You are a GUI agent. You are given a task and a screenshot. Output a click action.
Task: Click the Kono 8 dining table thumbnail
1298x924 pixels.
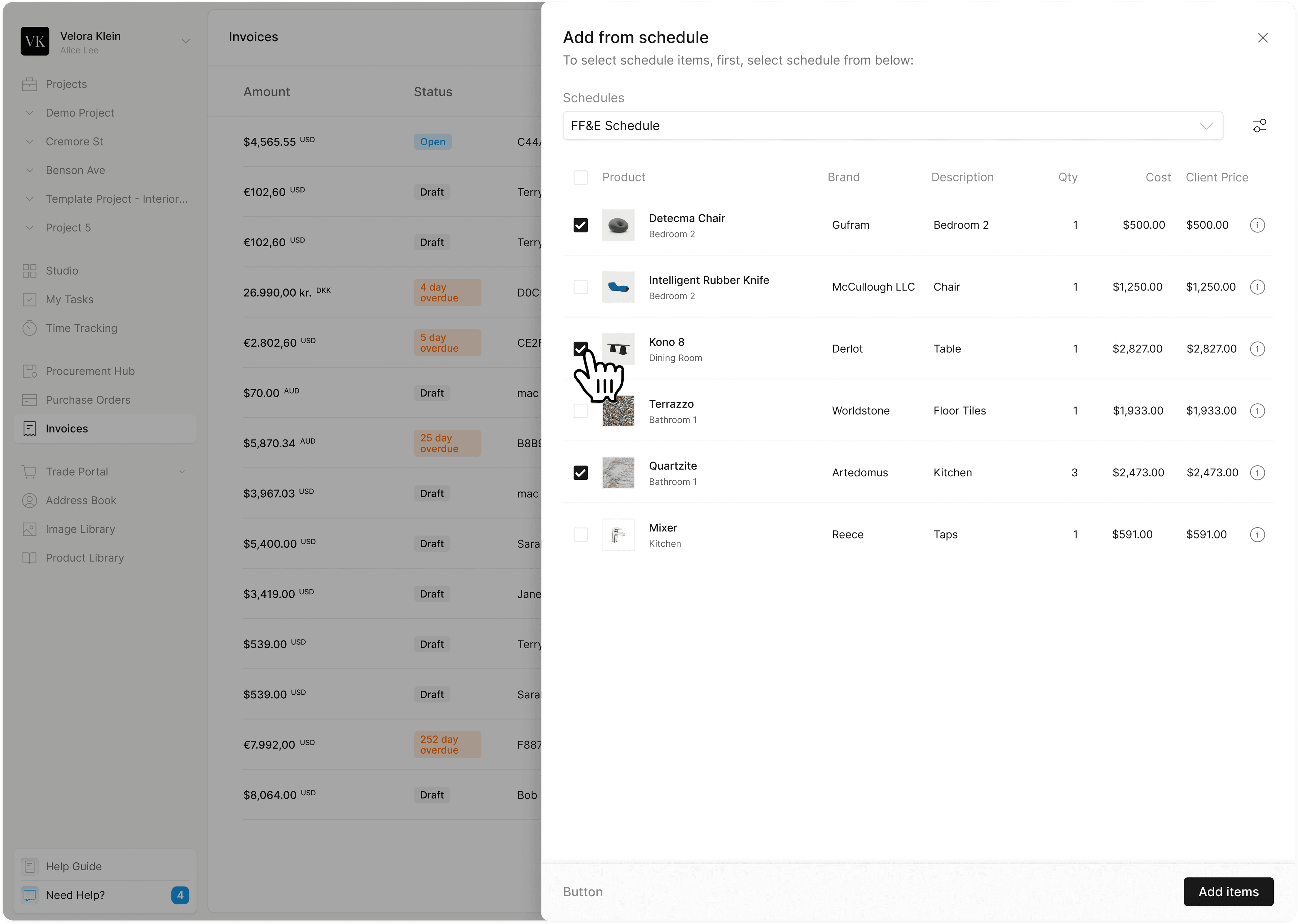point(618,348)
